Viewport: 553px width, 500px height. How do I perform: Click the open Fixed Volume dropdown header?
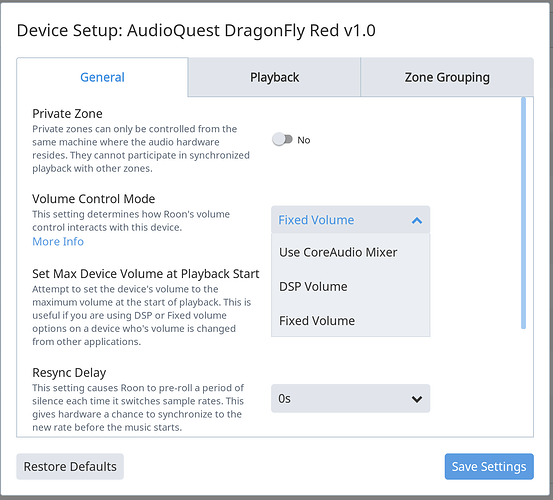pyautogui.click(x=351, y=220)
